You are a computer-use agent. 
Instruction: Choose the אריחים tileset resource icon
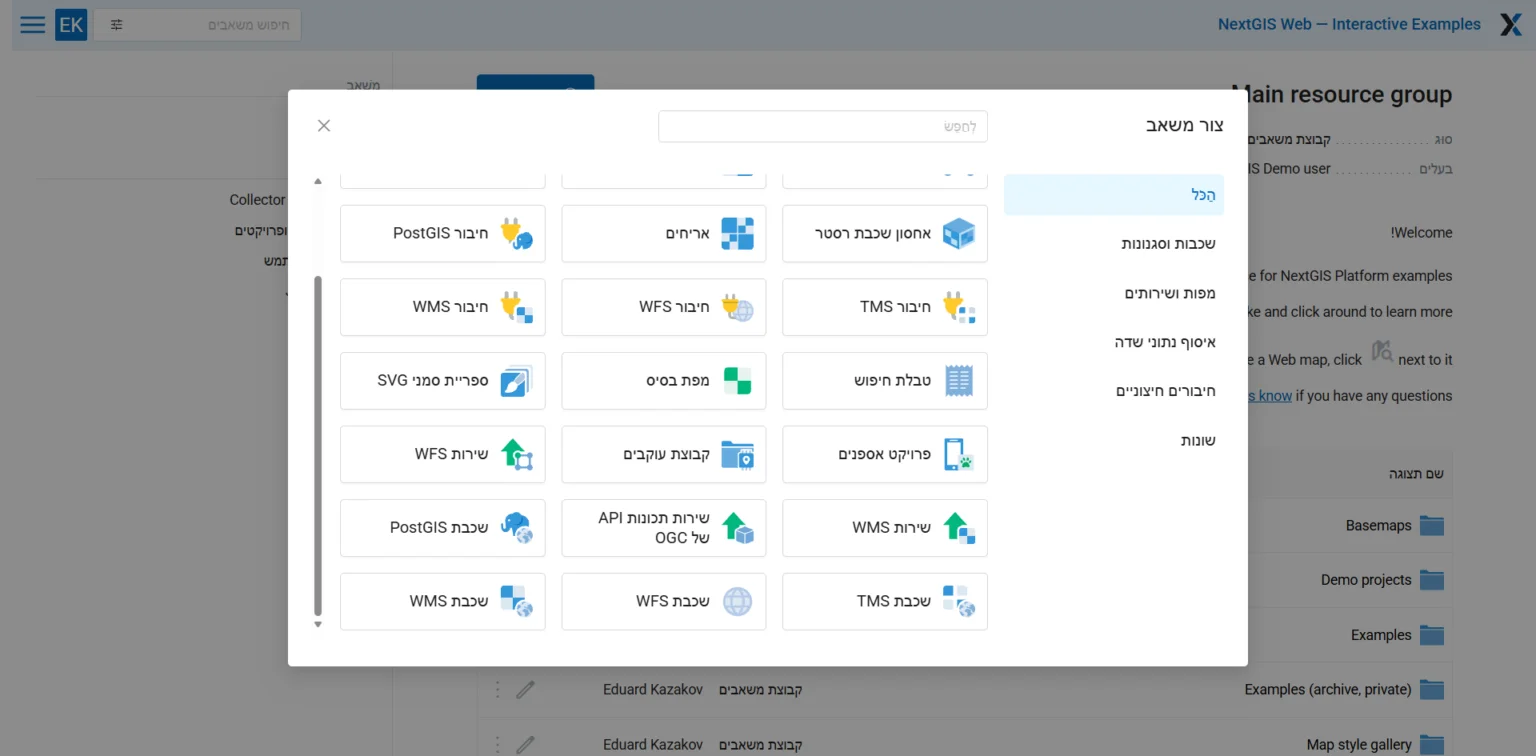tap(738, 234)
